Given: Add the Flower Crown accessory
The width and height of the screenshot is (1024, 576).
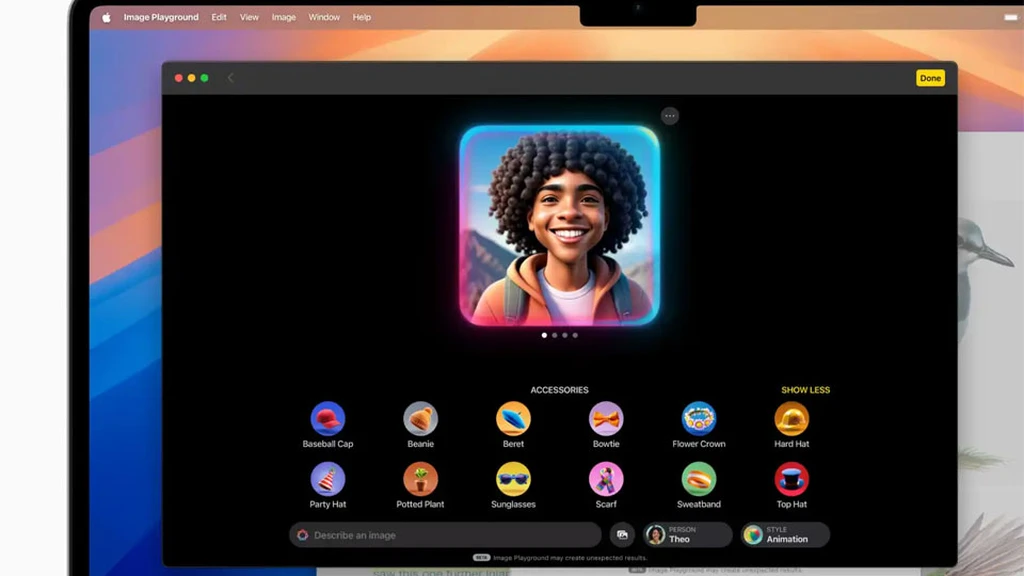Looking at the screenshot, I should coord(699,418).
